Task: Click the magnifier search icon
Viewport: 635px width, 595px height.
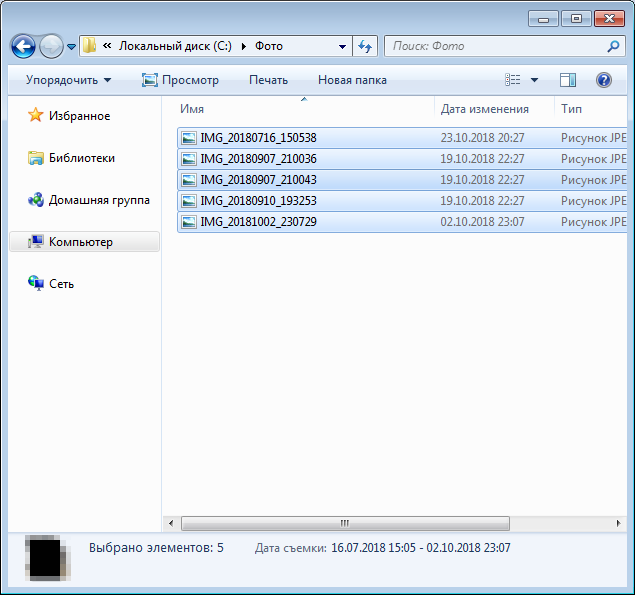Action: (x=614, y=46)
